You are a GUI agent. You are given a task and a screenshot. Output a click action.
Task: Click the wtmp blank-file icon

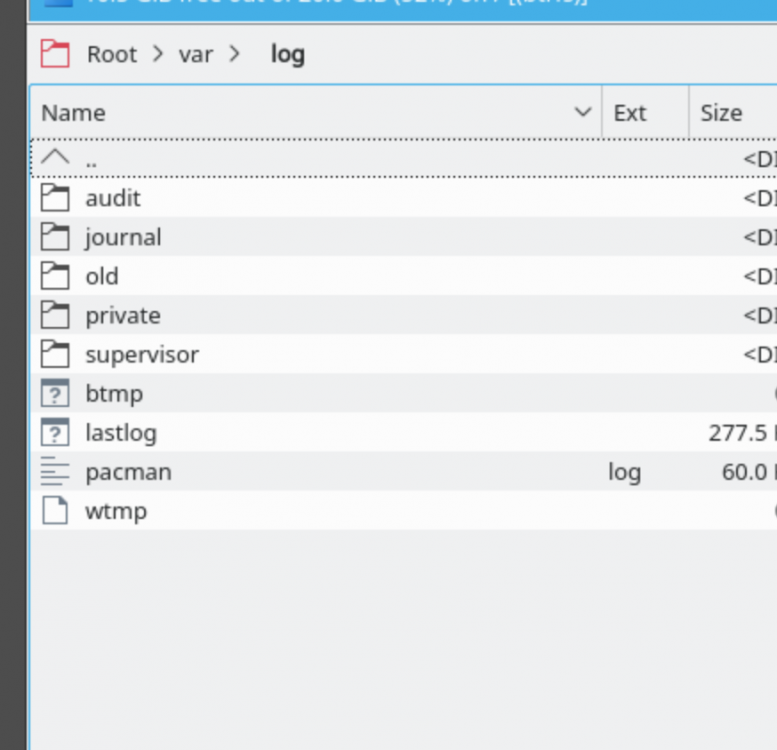click(x=55, y=511)
